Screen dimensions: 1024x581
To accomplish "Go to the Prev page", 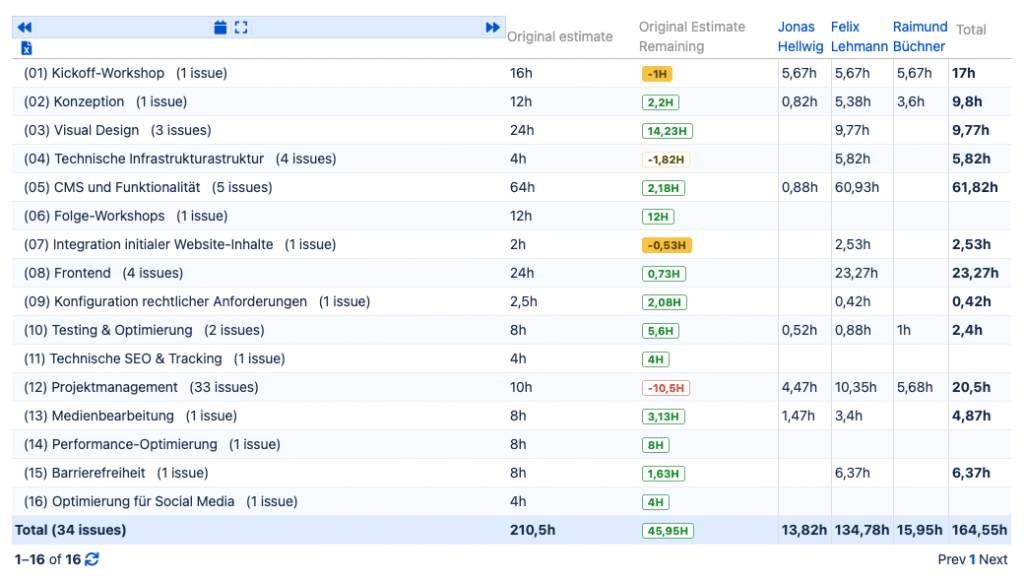I will (x=951, y=560).
